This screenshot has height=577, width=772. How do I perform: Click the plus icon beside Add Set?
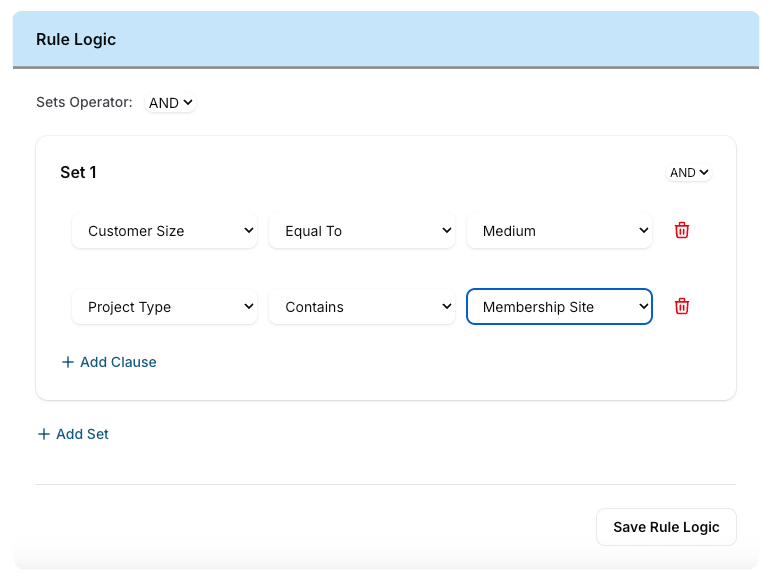pyautogui.click(x=44, y=434)
